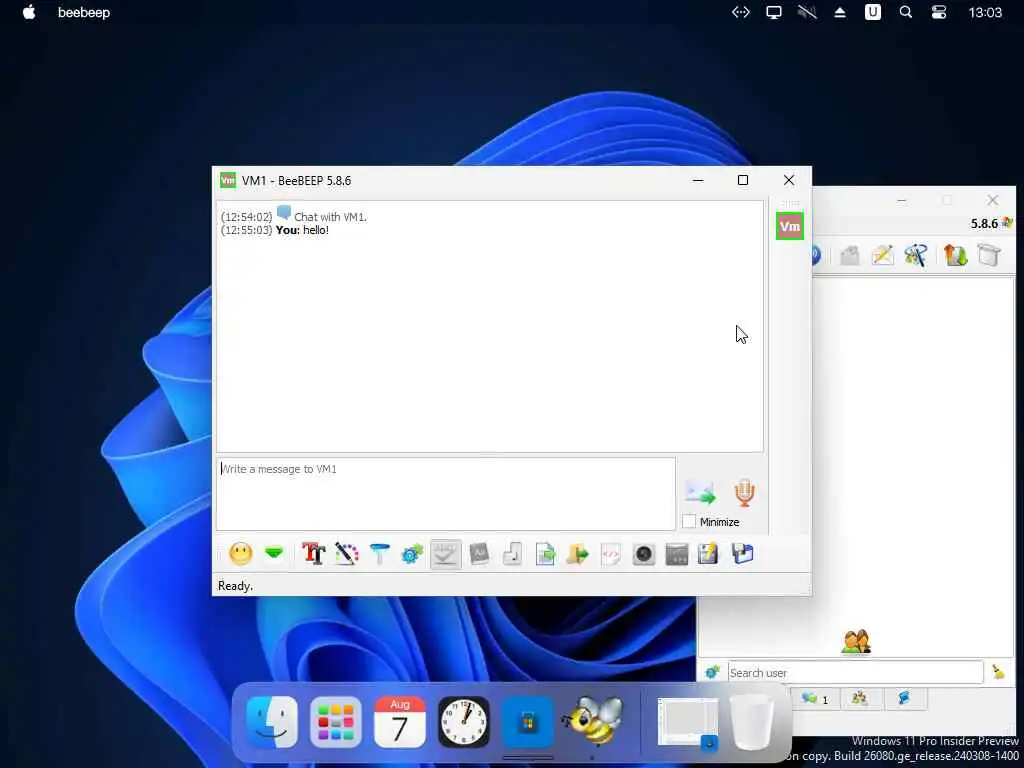The width and height of the screenshot is (1024, 768).
Task: Click the gray note toolbar icon
Action: coord(513,554)
